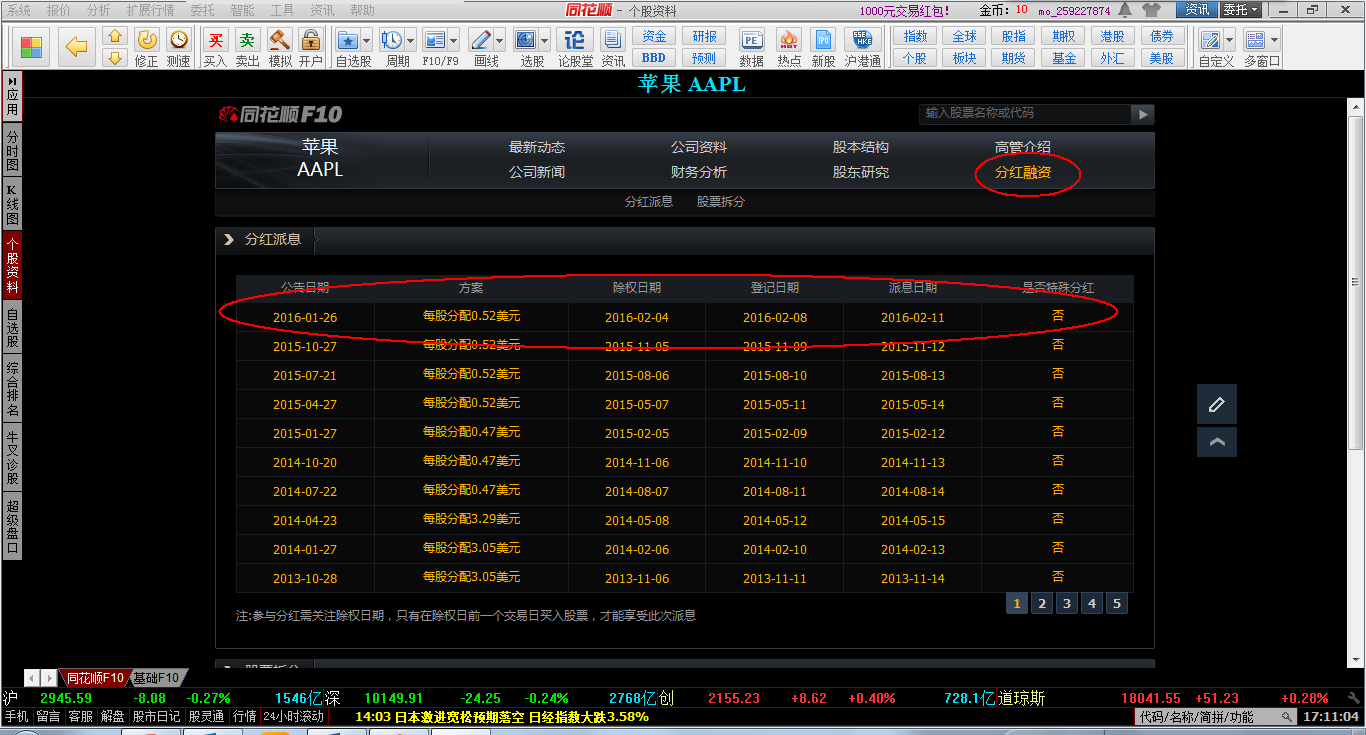Open the 工具 menu
This screenshot has width=1366, height=735.
pyautogui.click(x=283, y=10)
